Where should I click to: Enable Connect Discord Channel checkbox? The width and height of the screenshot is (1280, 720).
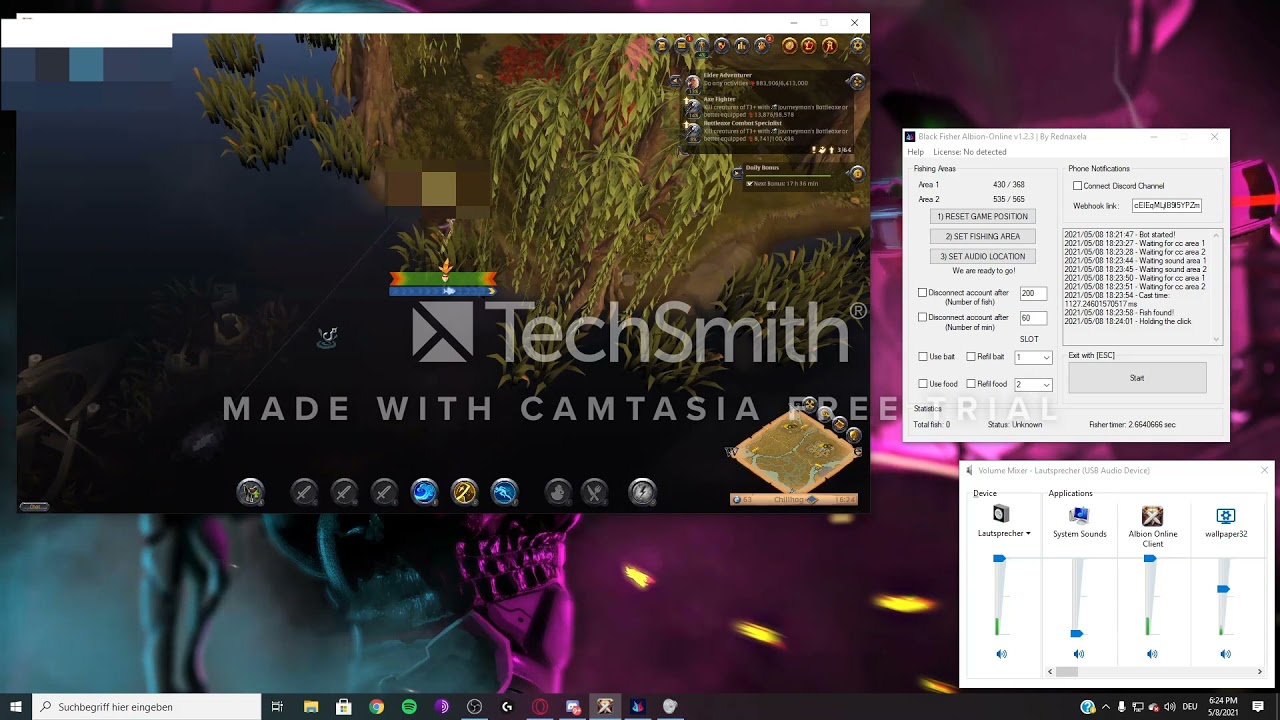[x=1077, y=186]
